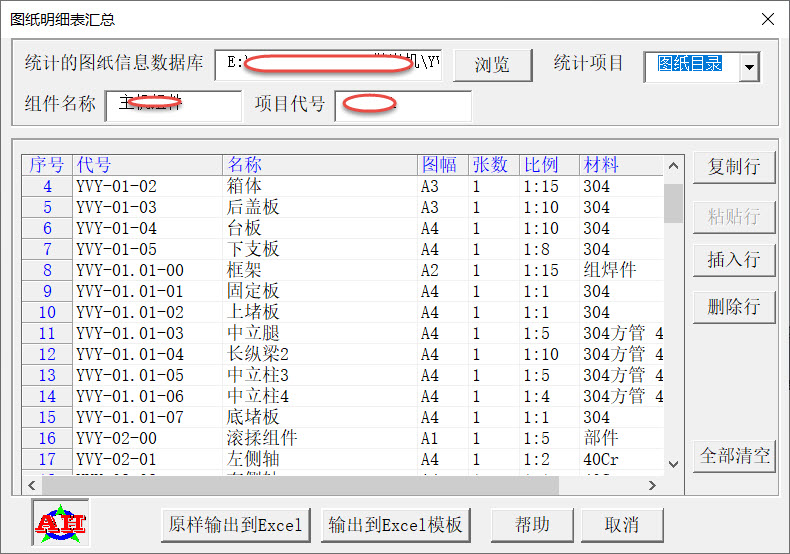Click the 框架 name cell
The width and height of the screenshot is (790, 554).
pos(320,270)
